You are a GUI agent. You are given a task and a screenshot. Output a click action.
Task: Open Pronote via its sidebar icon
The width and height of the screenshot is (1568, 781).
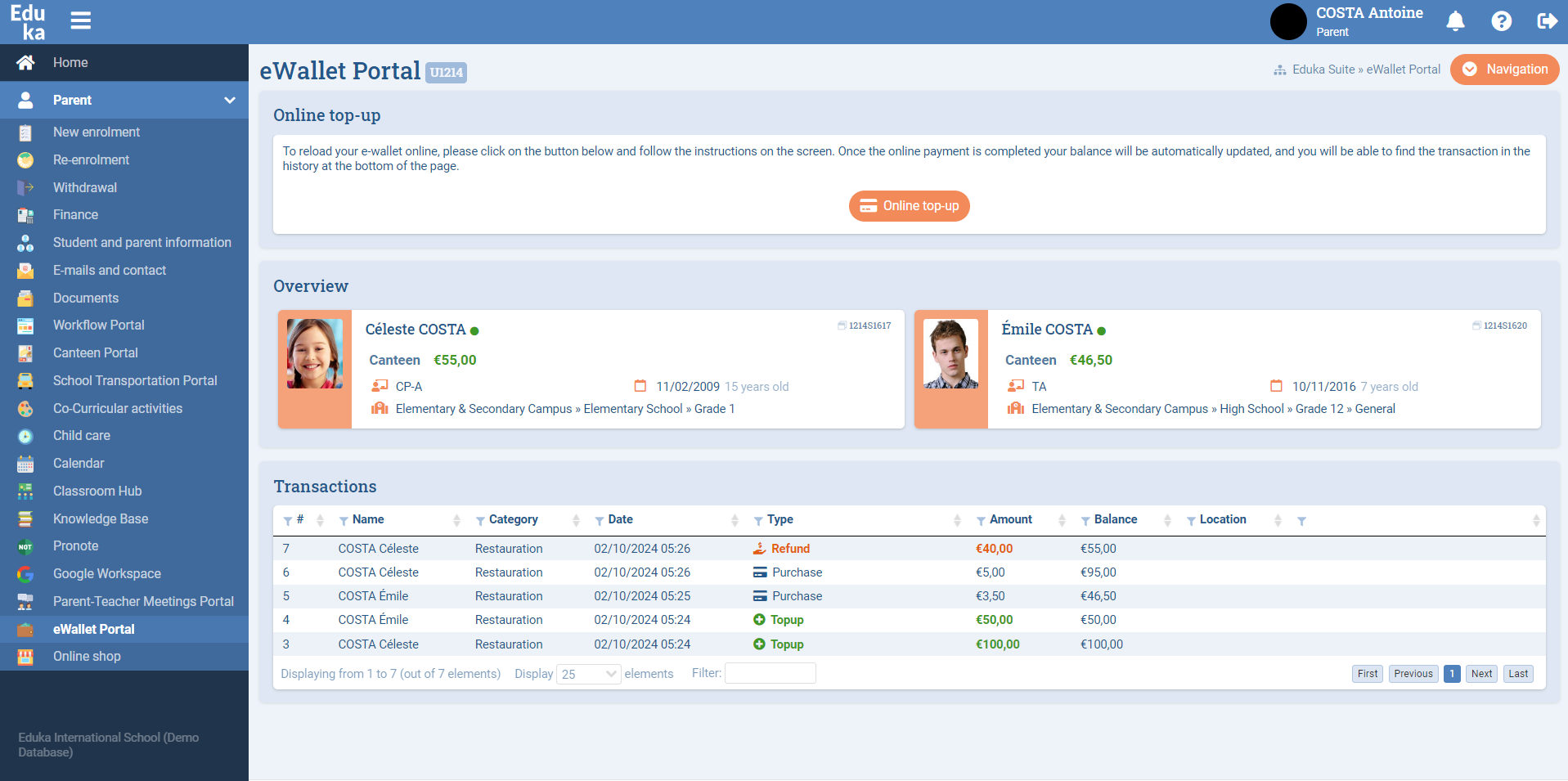(25, 545)
